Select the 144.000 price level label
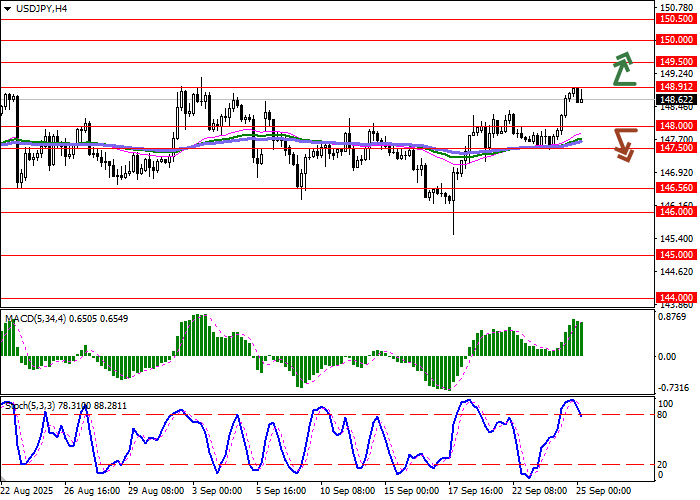Screen dimensions: 700x500 [676, 298]
